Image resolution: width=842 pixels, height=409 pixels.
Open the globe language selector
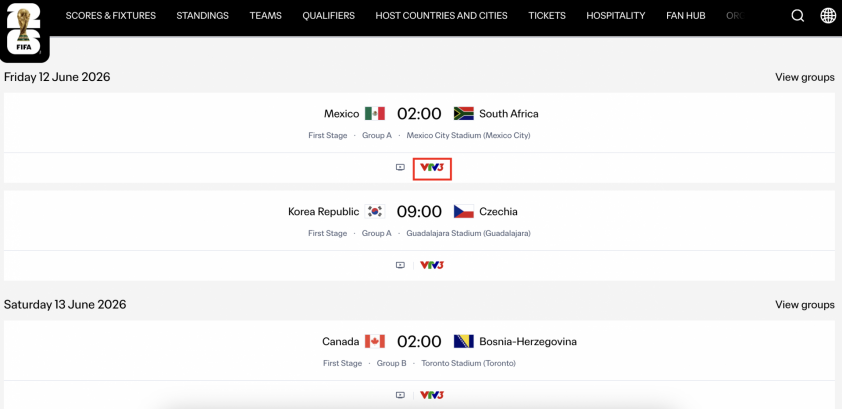click(x=828, y=16)
